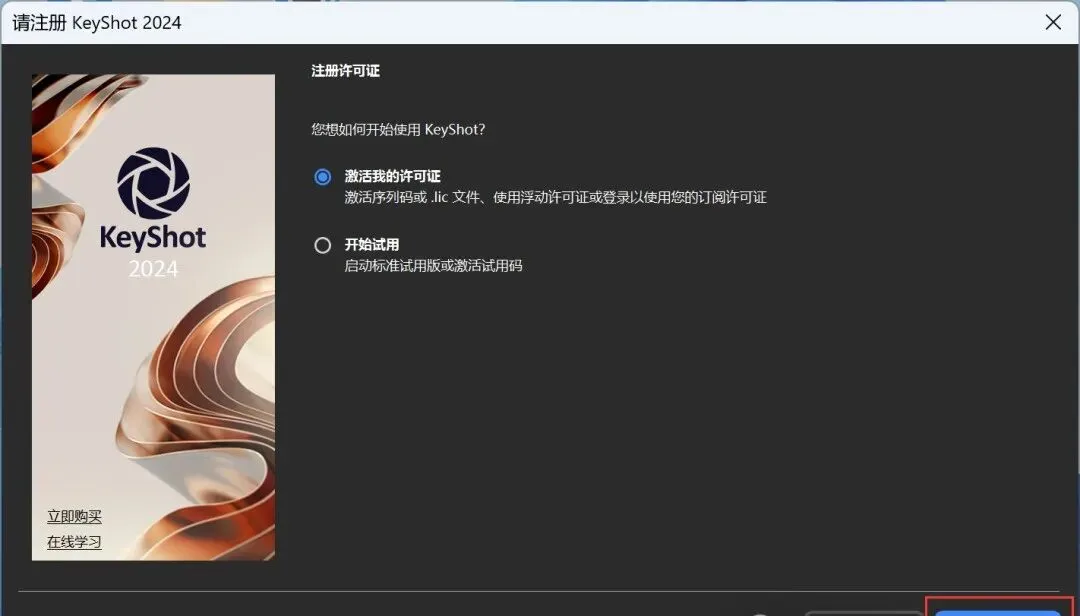Click the description 启动标准试用版或激活试用码
The height and width of the screenshot is (616, 1080).
pyautogui.click(x=433, y=265)
